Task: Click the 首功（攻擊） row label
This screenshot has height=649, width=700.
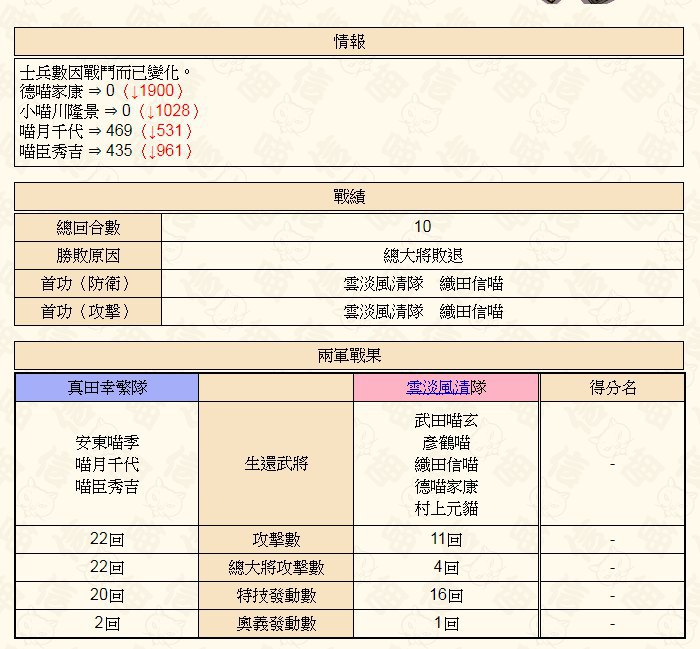Action: pyautogui.click(x=88, y=312)
